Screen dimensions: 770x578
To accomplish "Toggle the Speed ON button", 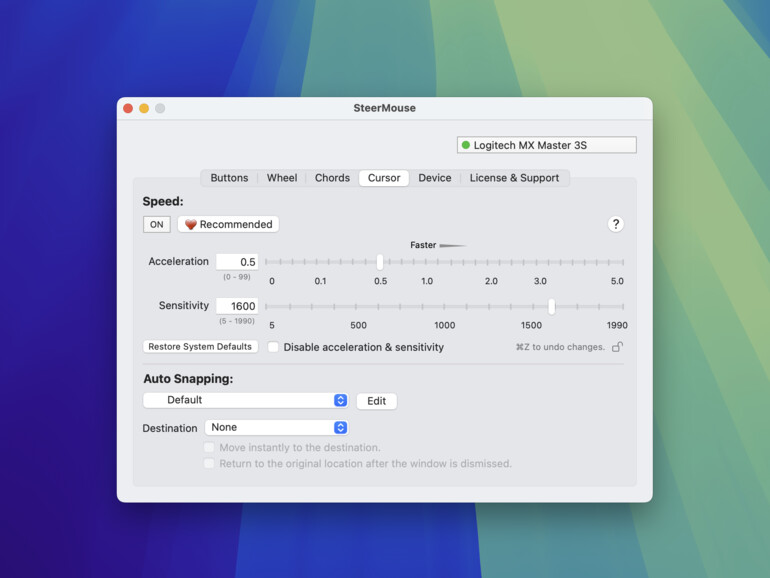I will (x=157, y=224).
